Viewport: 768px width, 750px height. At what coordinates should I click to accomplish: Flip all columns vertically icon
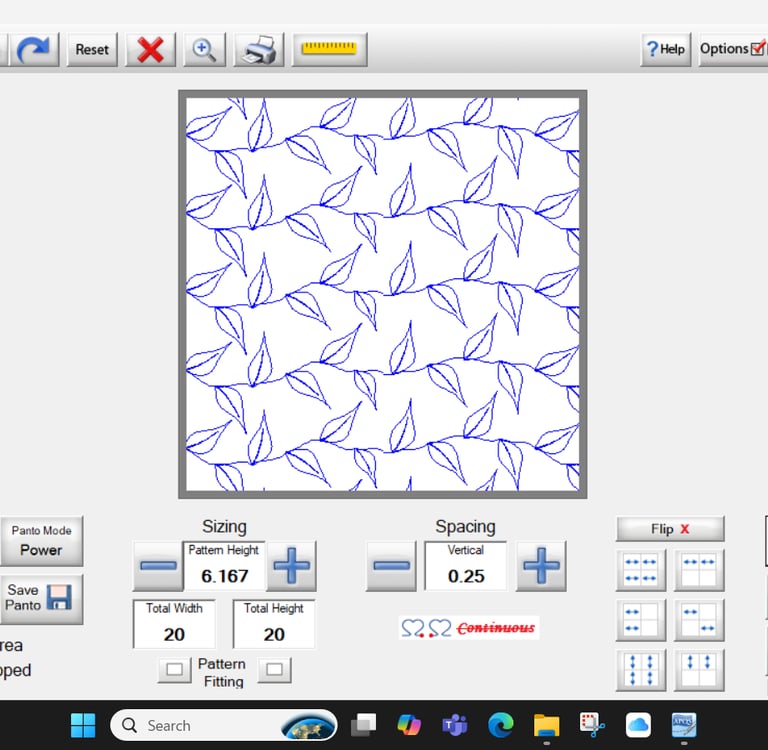(x=641, y=670)
